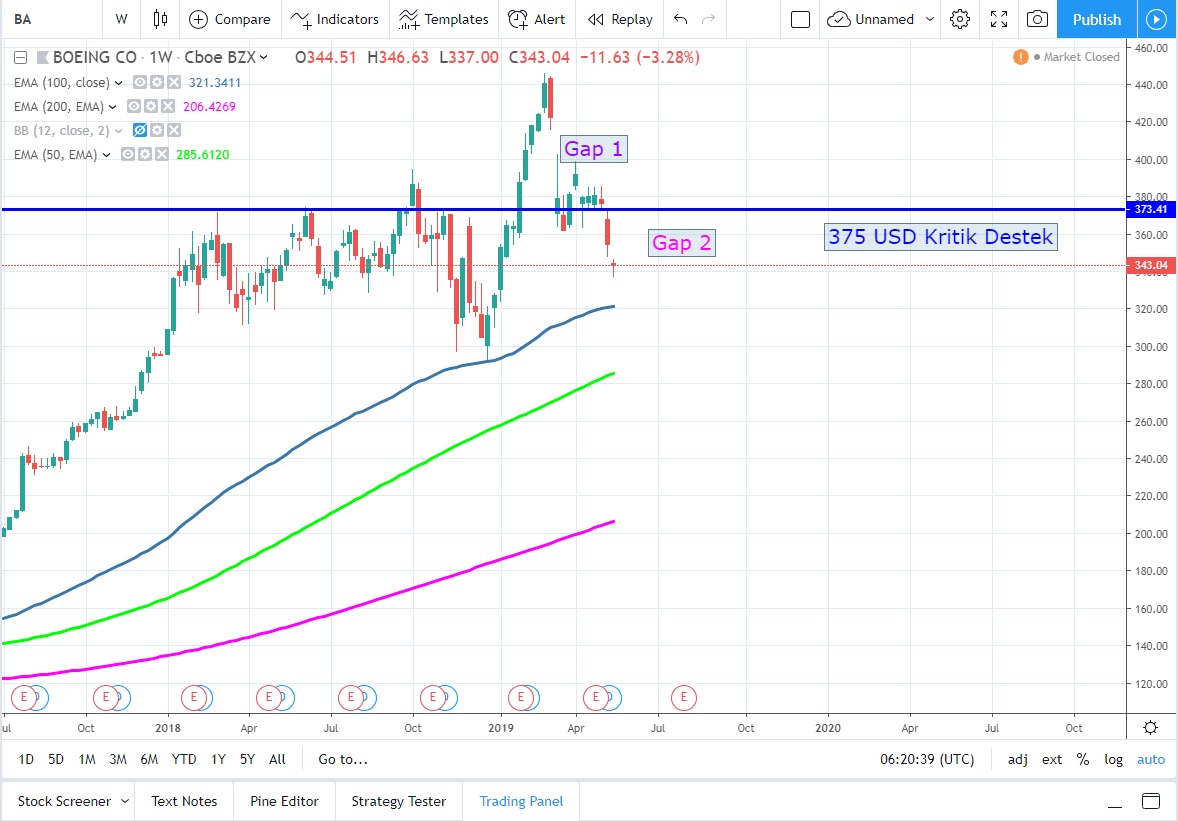Image resolution: width=1178 pixels, height=821 pixels.
Task: Toggle ext extended hours
Action: (1052, 759)
